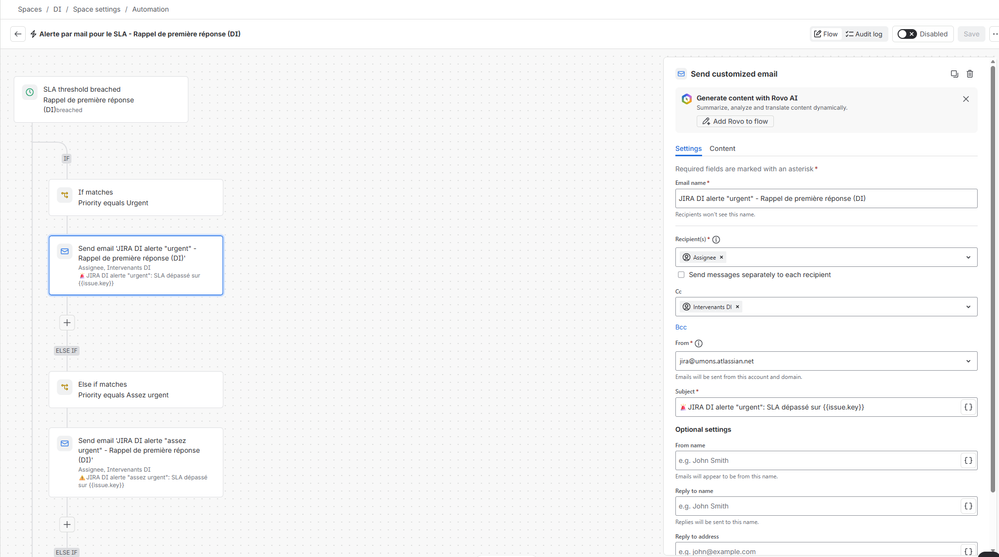
Task: Click the Bcc link
Action: [x=680, y=327]
